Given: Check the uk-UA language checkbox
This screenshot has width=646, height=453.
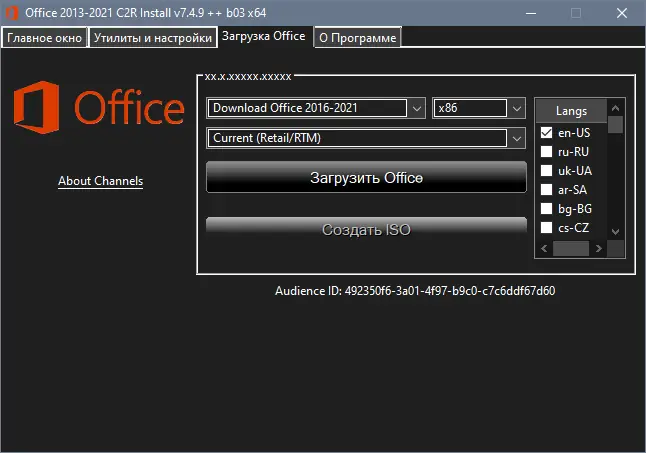Looking at the screenshot, I should click(546, 170).
